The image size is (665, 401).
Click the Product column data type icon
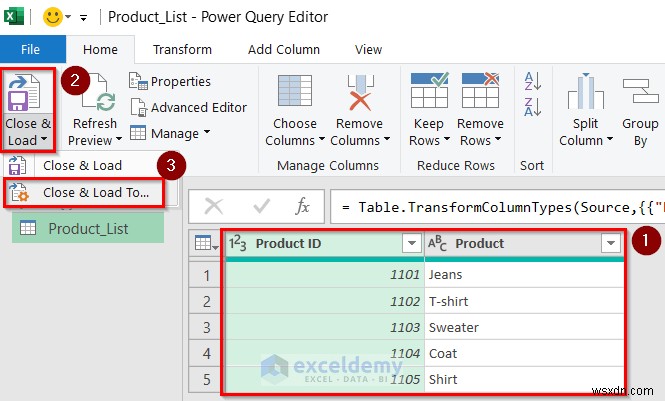437,243
